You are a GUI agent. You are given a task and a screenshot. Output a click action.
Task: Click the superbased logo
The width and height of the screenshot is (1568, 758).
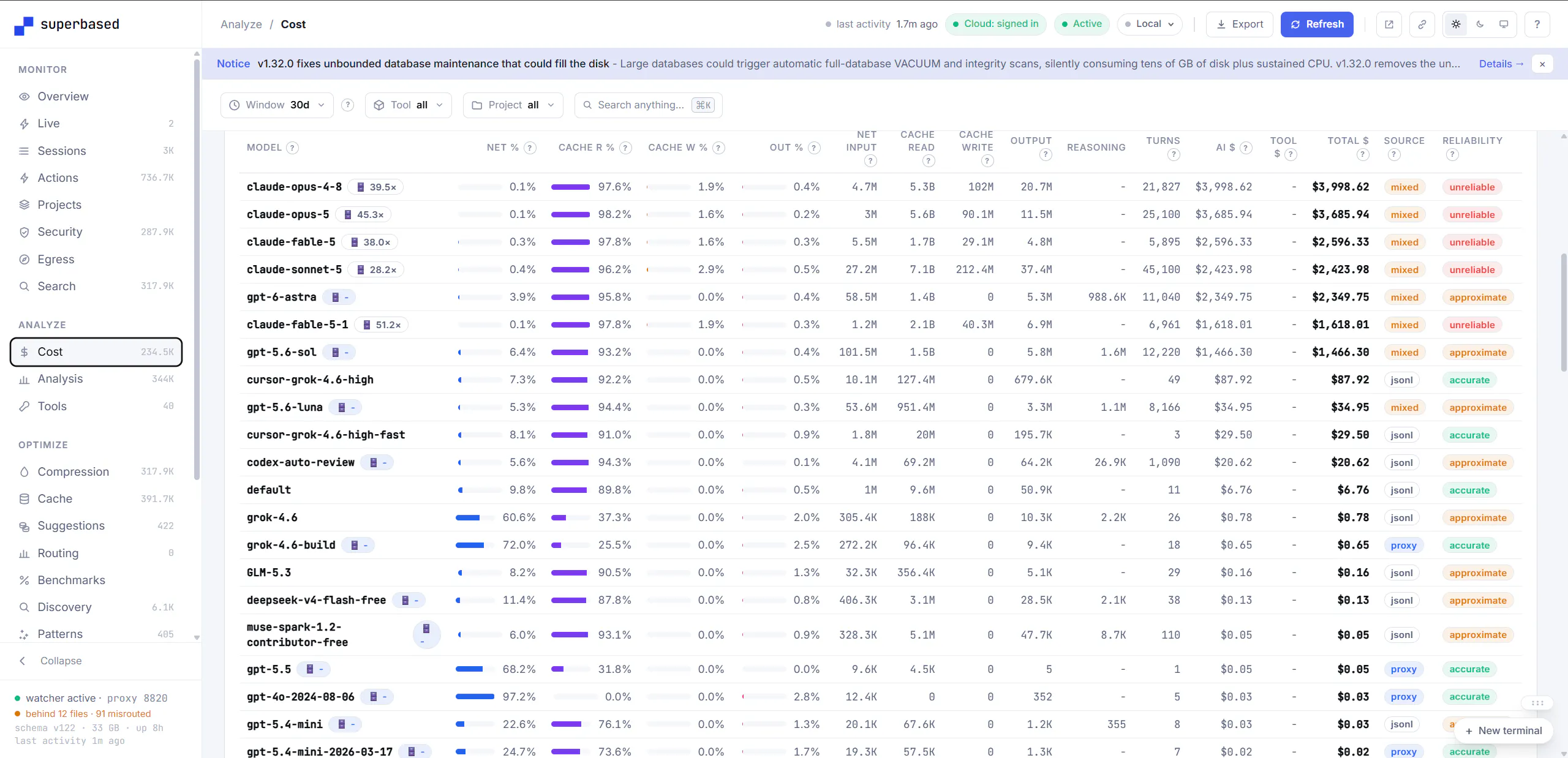(67, 24)
